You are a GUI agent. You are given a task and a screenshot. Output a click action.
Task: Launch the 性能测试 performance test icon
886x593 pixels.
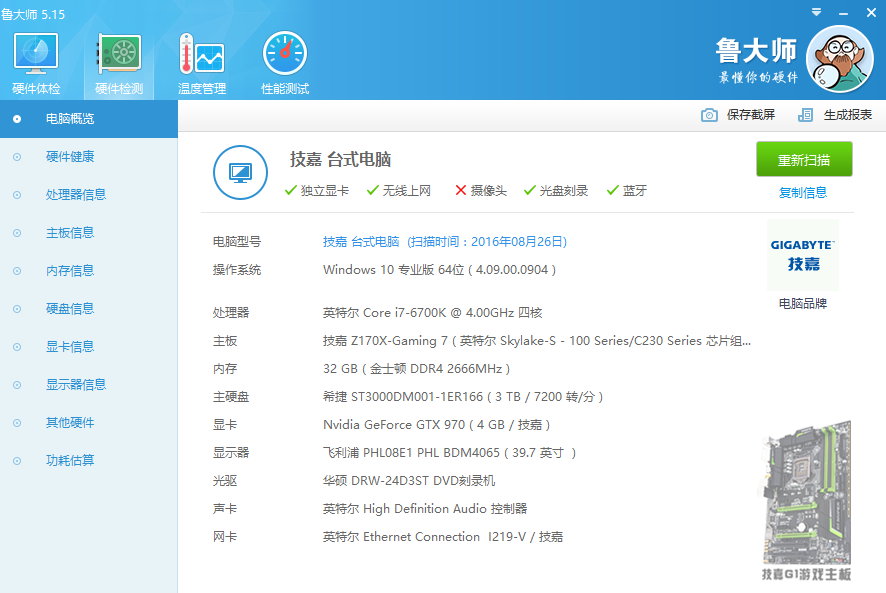tap(285, 63)
